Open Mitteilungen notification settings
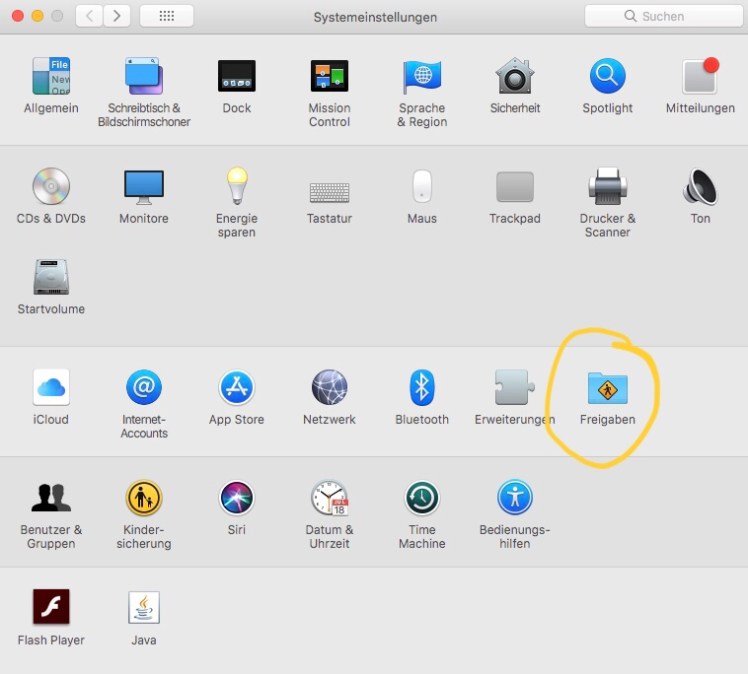 coord(700,77)
